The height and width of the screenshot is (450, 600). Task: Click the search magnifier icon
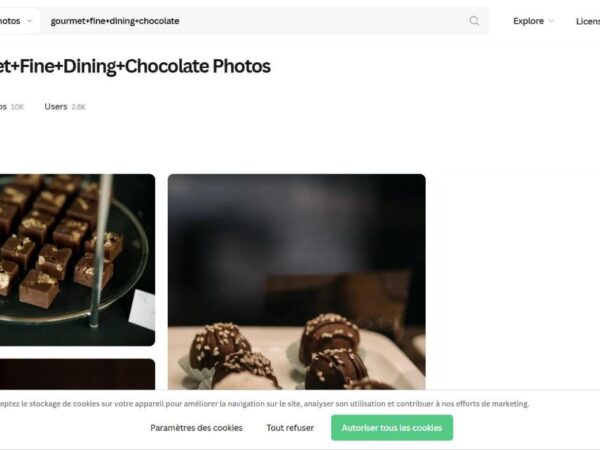click(474, 21)
